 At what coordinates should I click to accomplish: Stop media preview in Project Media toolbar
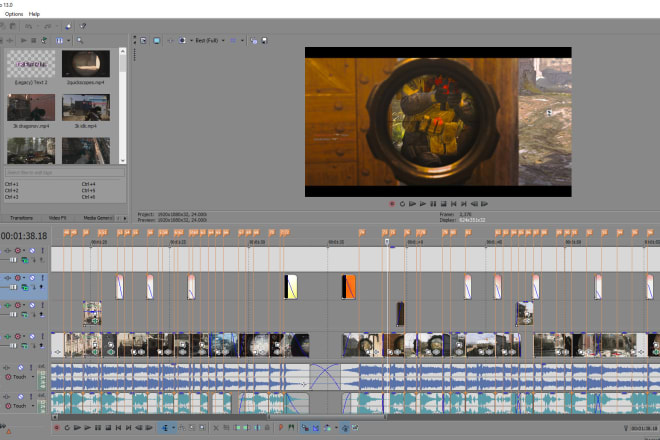point(34,40)
